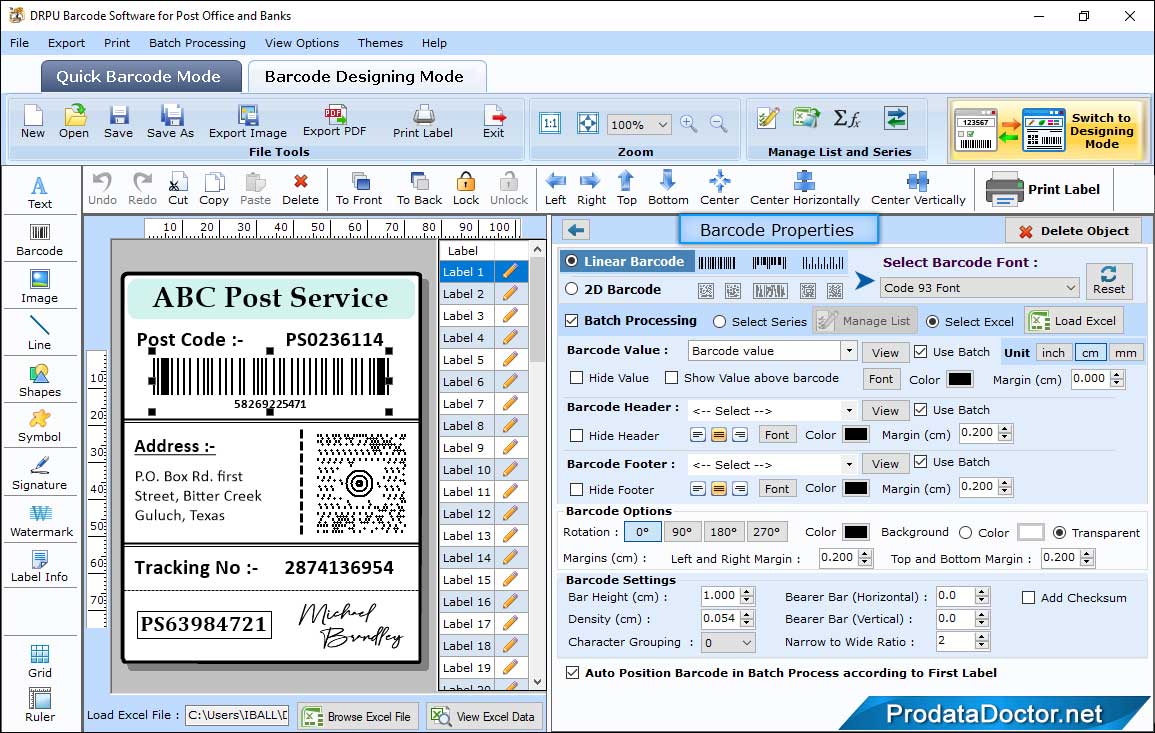Expand the Barcode Footer dropdown
This screenshot has height=733, width=1155.
(x=849, y=464)
